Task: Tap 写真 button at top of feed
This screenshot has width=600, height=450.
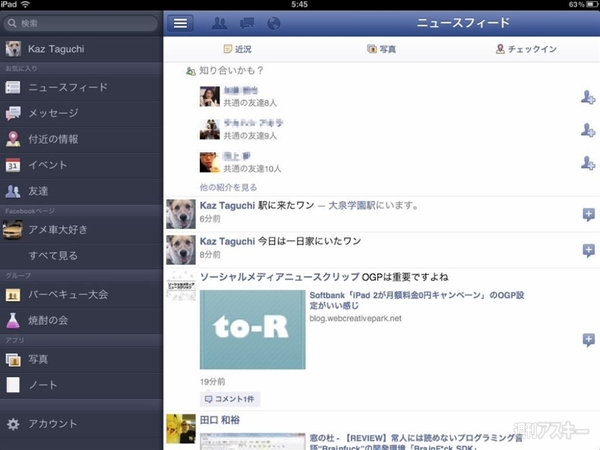Action: tap(381, 49)
